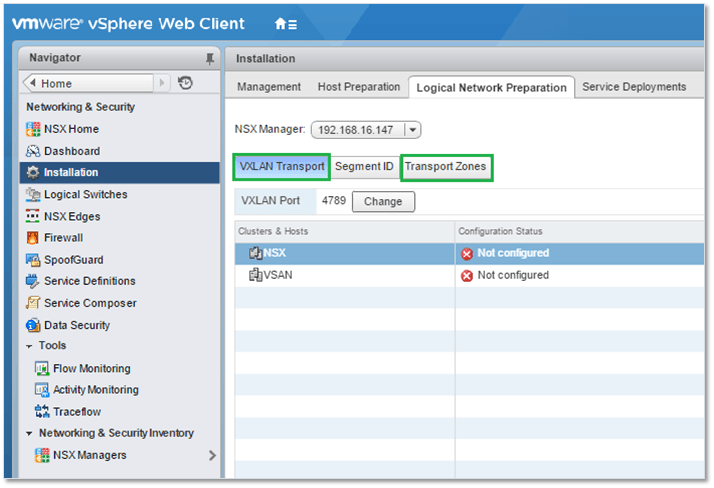
Task: Open the NSX Manager IP dropdown
Action: [413, 130]
